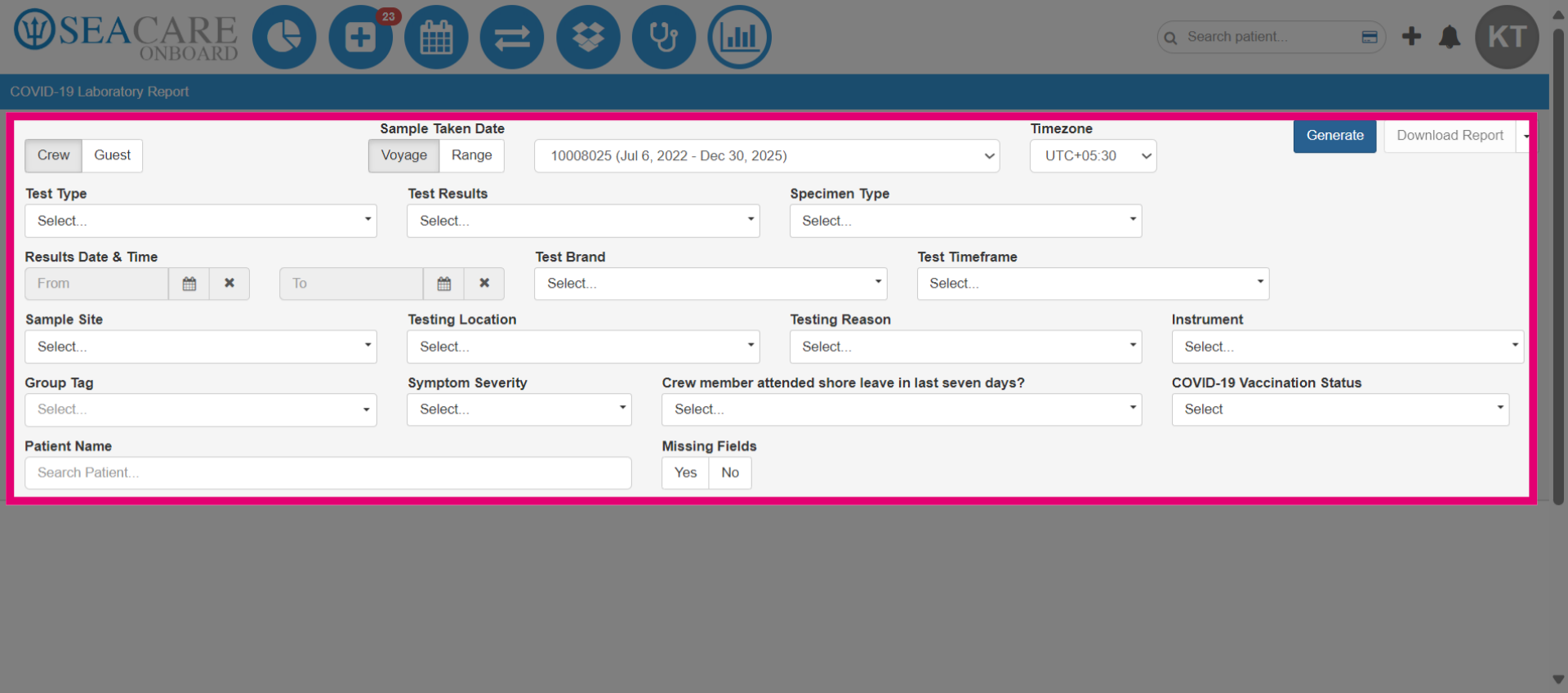Clear the To results date
The height and width of the screenshot is (693, 1568).
coord(484,284)
